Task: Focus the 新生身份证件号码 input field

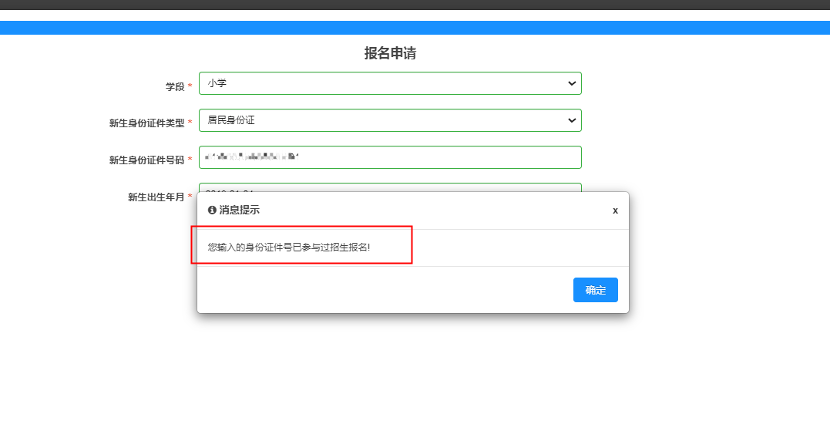Action: 390,158
